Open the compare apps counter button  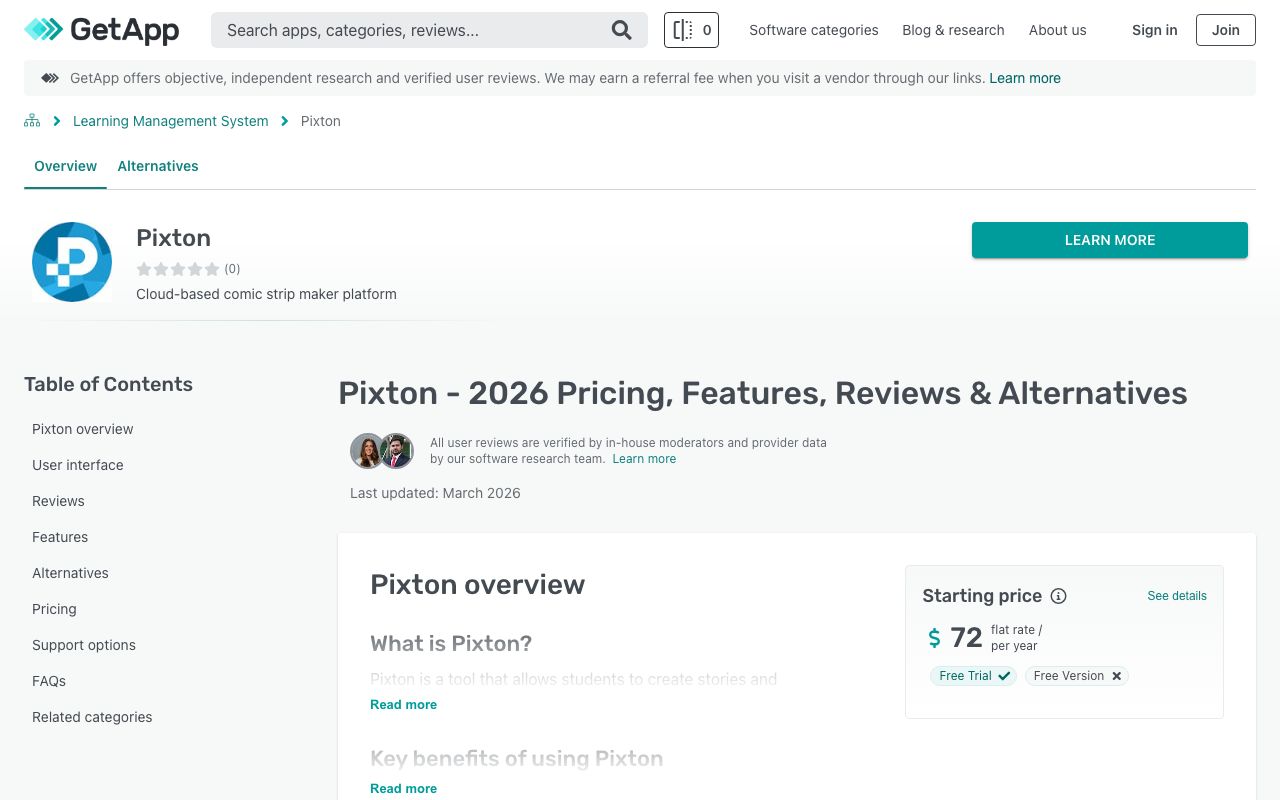point(691,30)
